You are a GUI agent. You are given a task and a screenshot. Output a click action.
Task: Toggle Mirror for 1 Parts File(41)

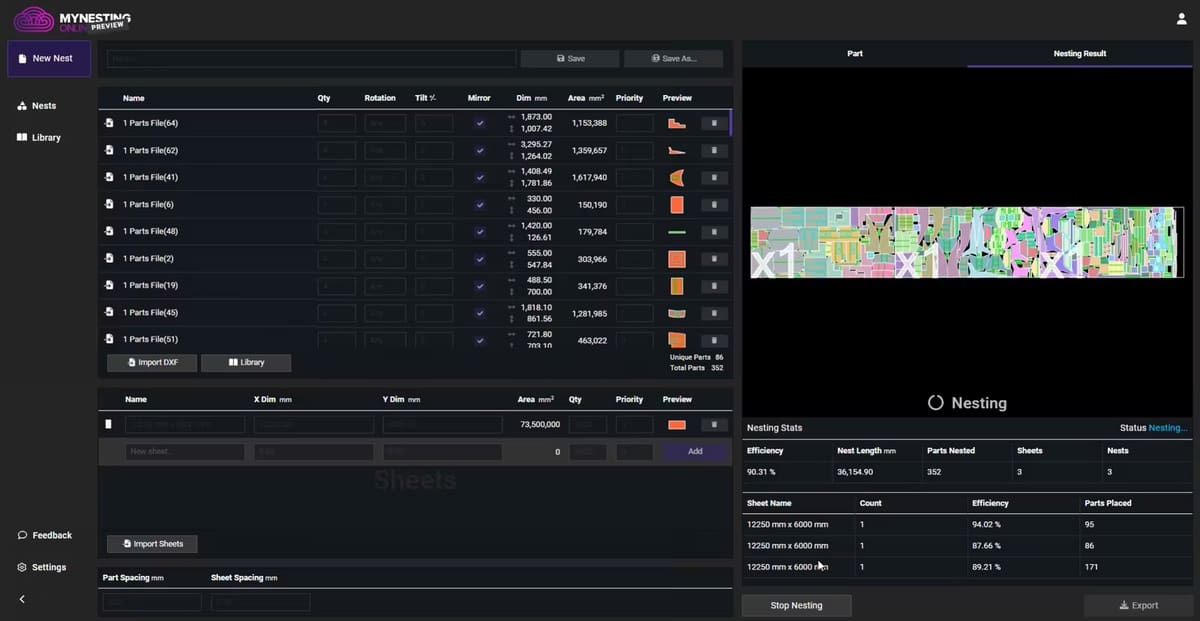tap(480, 177)
